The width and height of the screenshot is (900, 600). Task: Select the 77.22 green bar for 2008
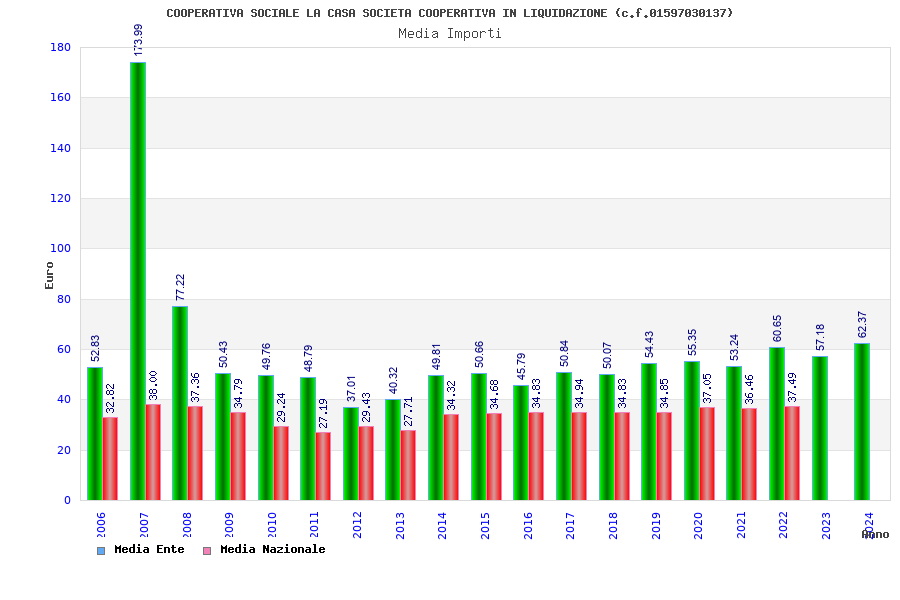pos(180,403)
